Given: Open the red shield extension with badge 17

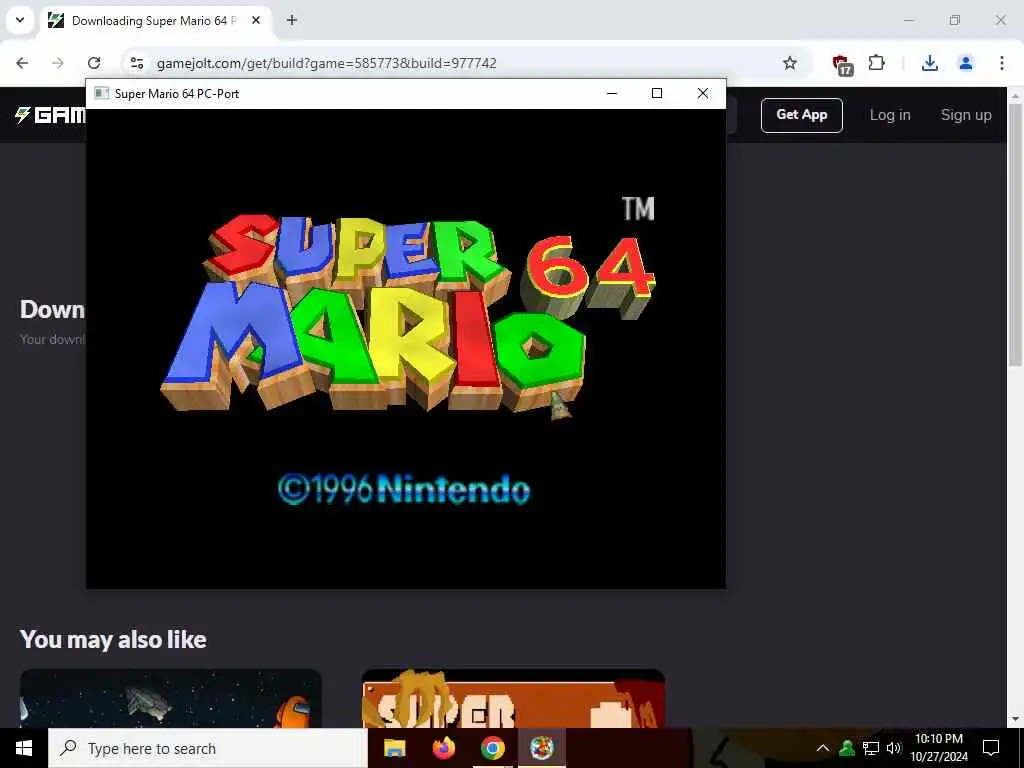Looking at the screenshot, I should click(842, 65).
